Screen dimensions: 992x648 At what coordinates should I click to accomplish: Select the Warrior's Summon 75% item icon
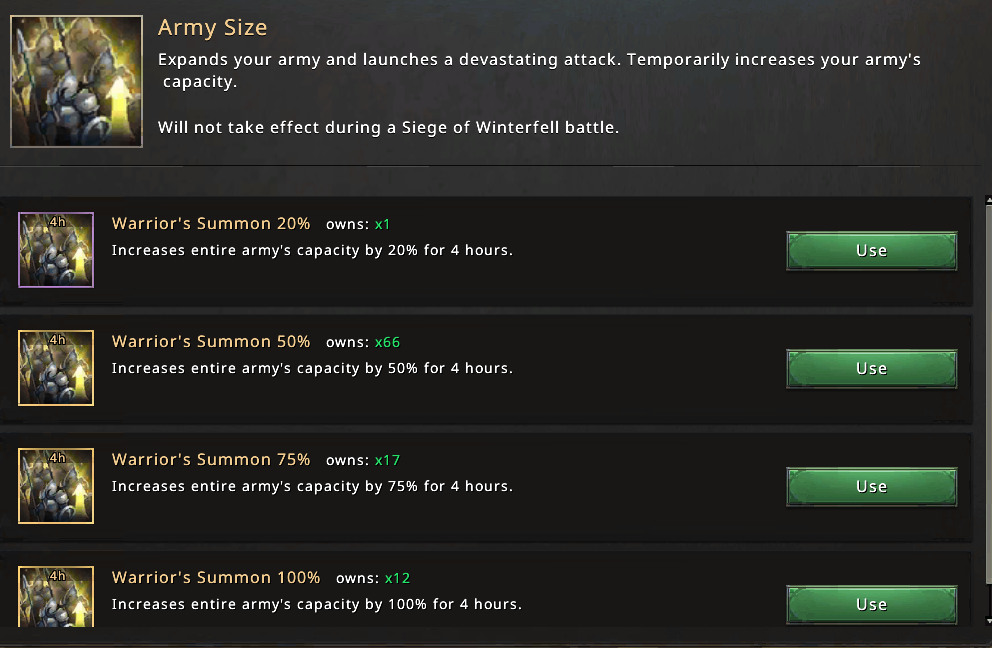56,486
